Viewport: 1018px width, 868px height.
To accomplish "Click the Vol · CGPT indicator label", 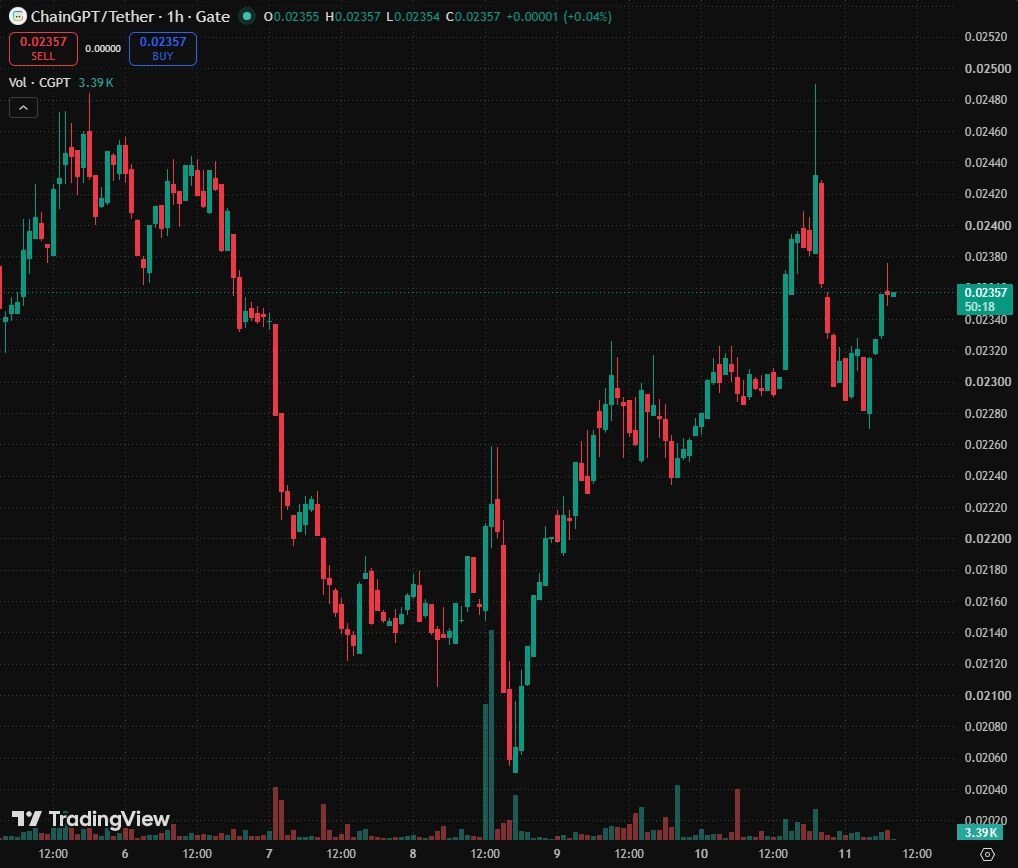I will pos(40,82).
